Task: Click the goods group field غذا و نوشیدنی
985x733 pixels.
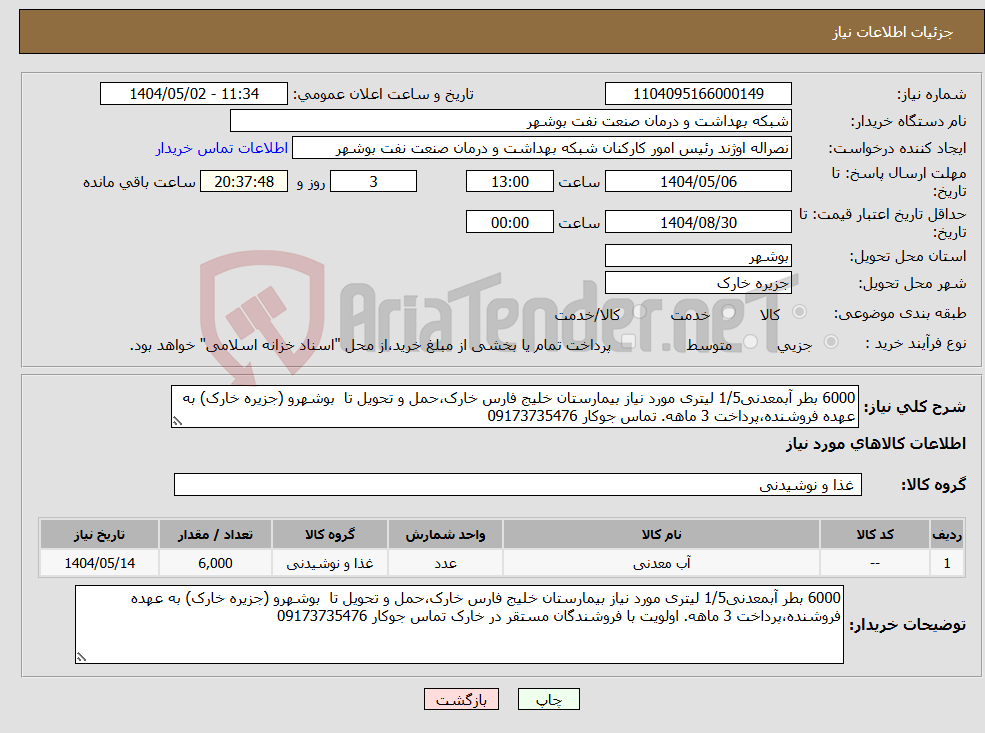Action: (x=518, y=484)
